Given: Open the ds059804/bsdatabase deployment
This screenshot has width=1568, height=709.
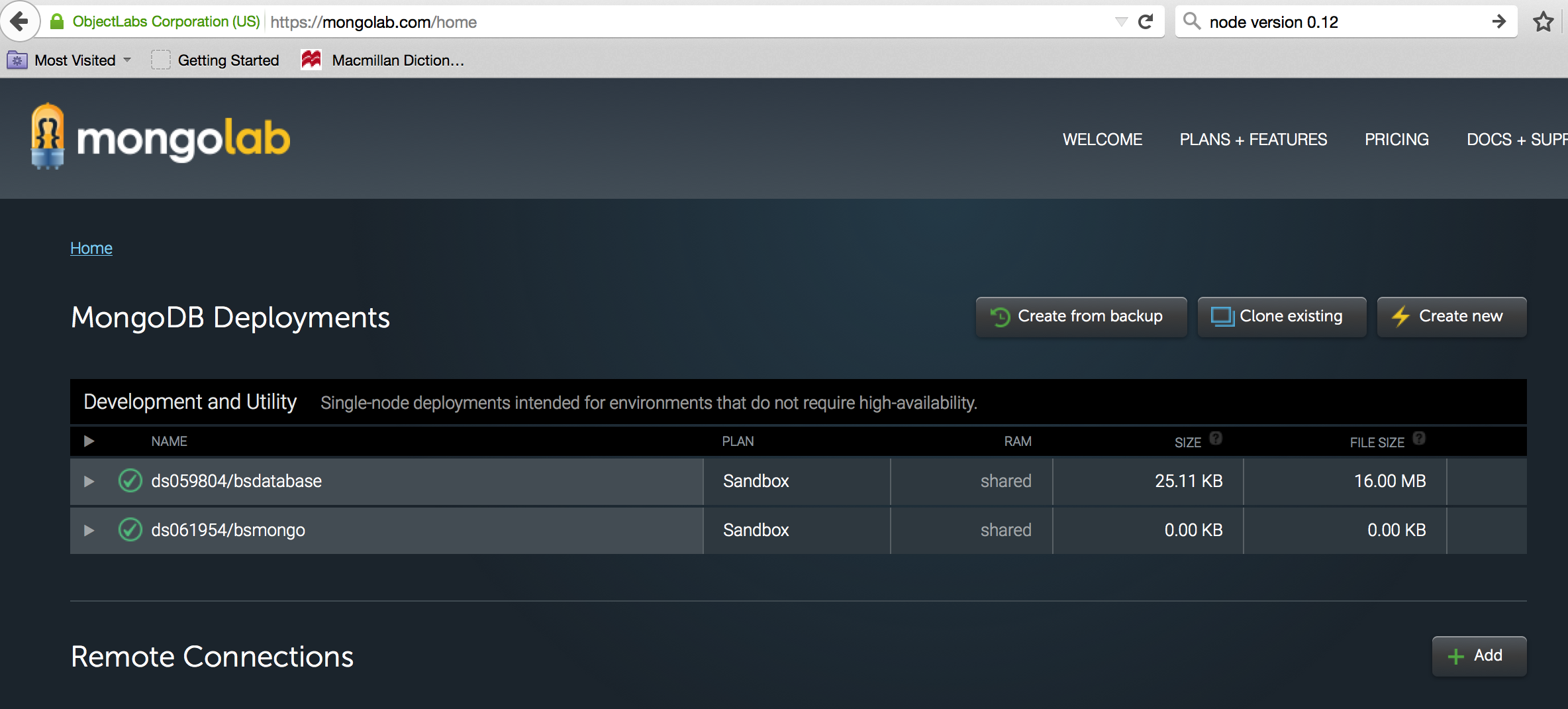Looking at the screenshot, I should tap(236, 481).
